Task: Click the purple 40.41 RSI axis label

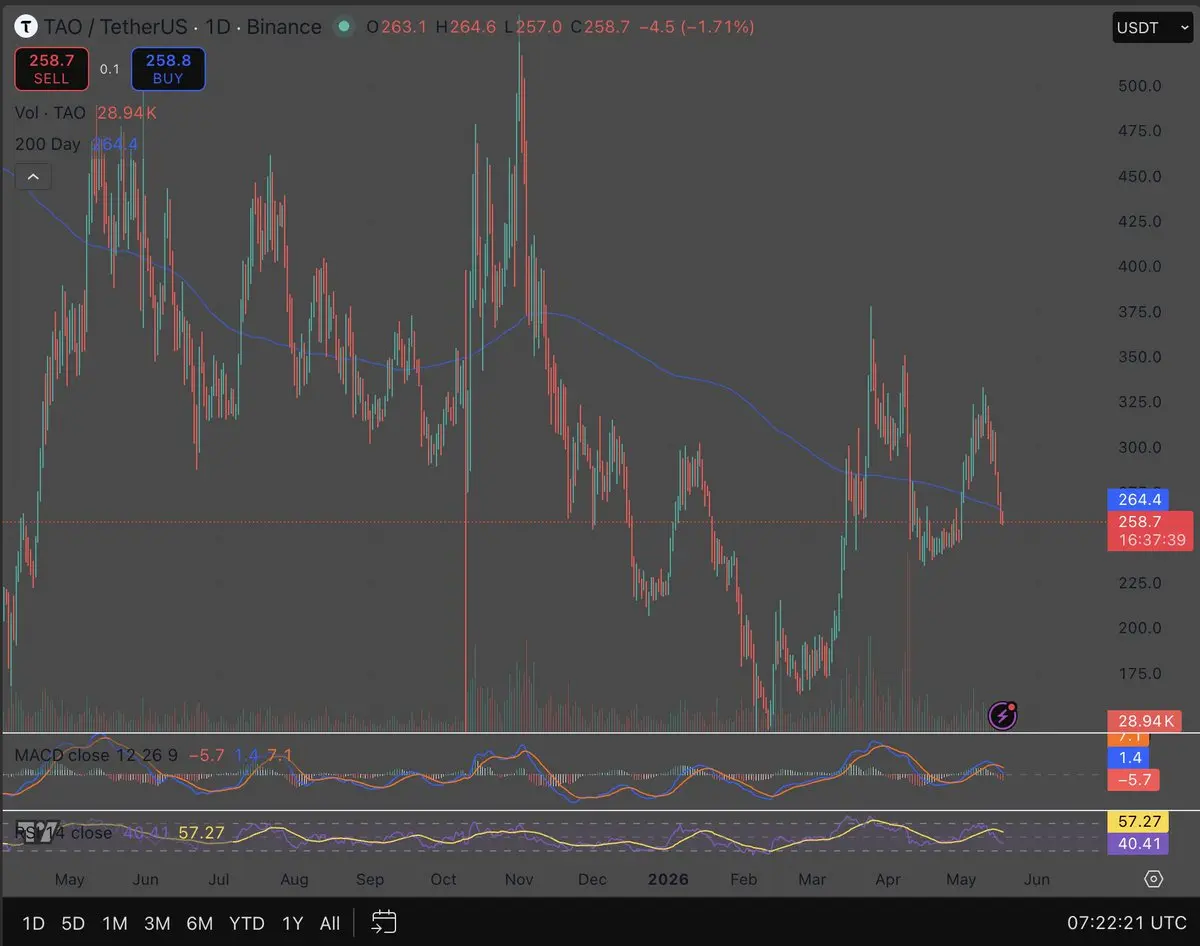Action: 1137,843
